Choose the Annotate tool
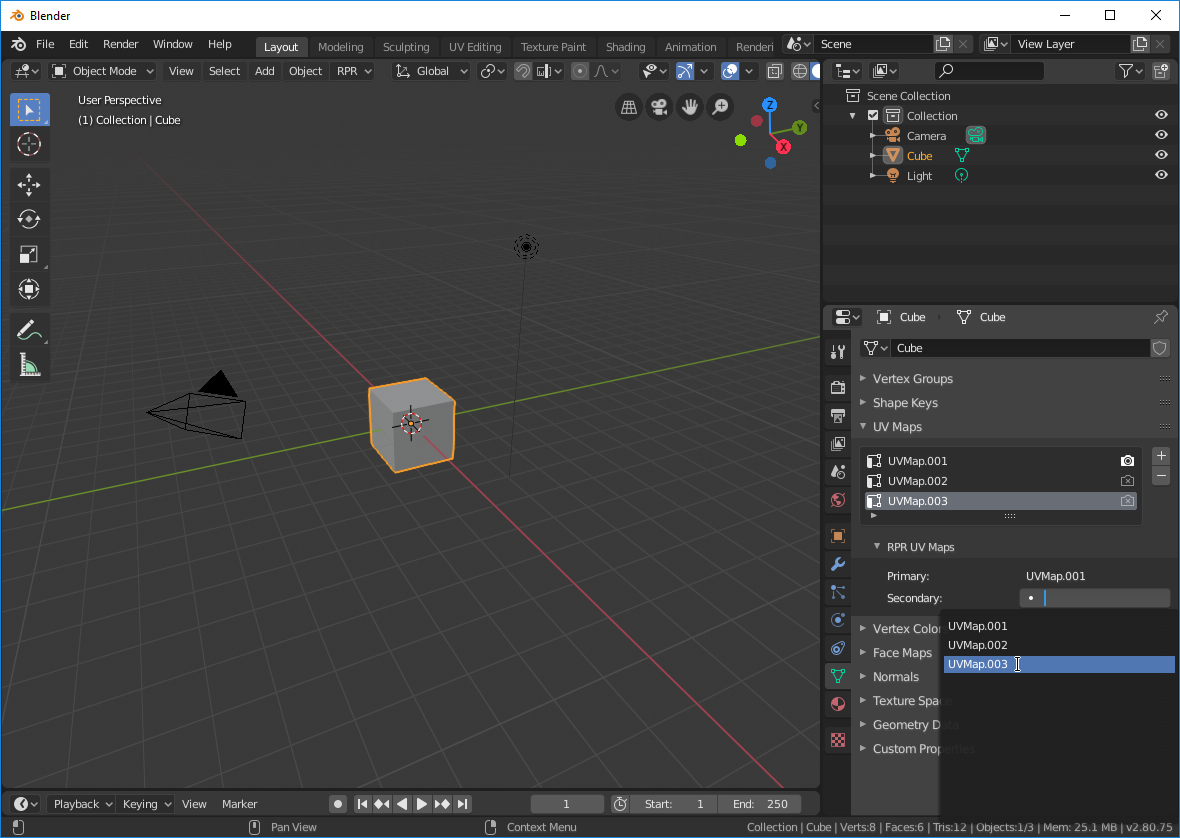Screen dimensions: 1180x838 coord(29,329)
